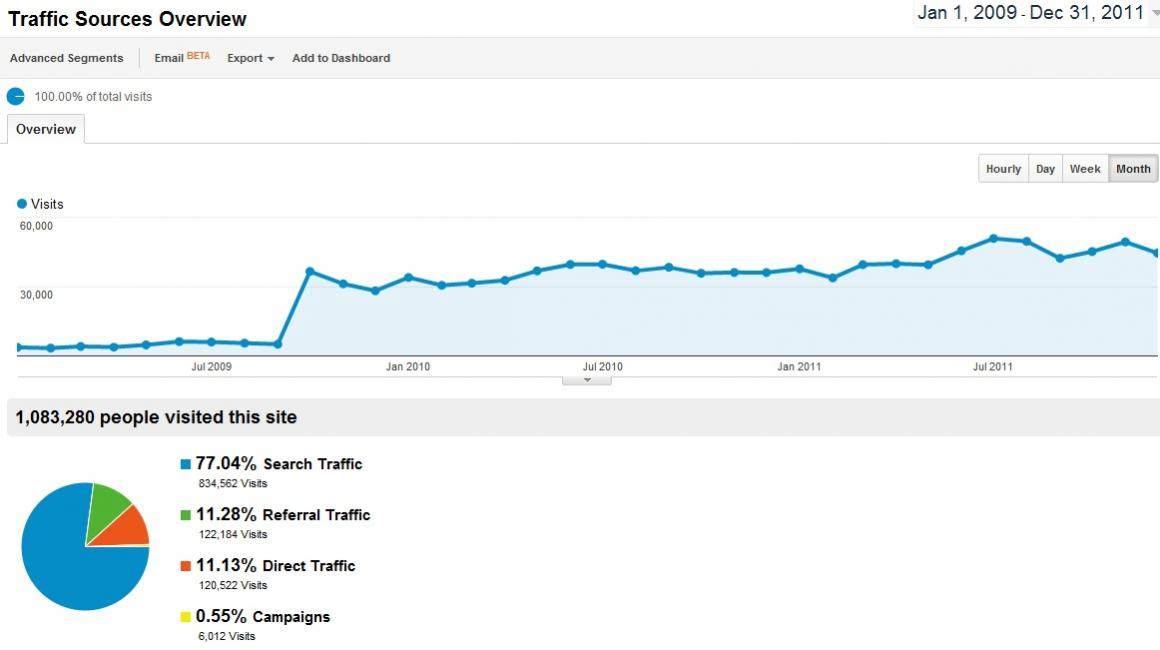Click the Traffic Sources Overview title
Image resolution: width=1160 pixels, height=650 pixels.
[x=127, y=18]
